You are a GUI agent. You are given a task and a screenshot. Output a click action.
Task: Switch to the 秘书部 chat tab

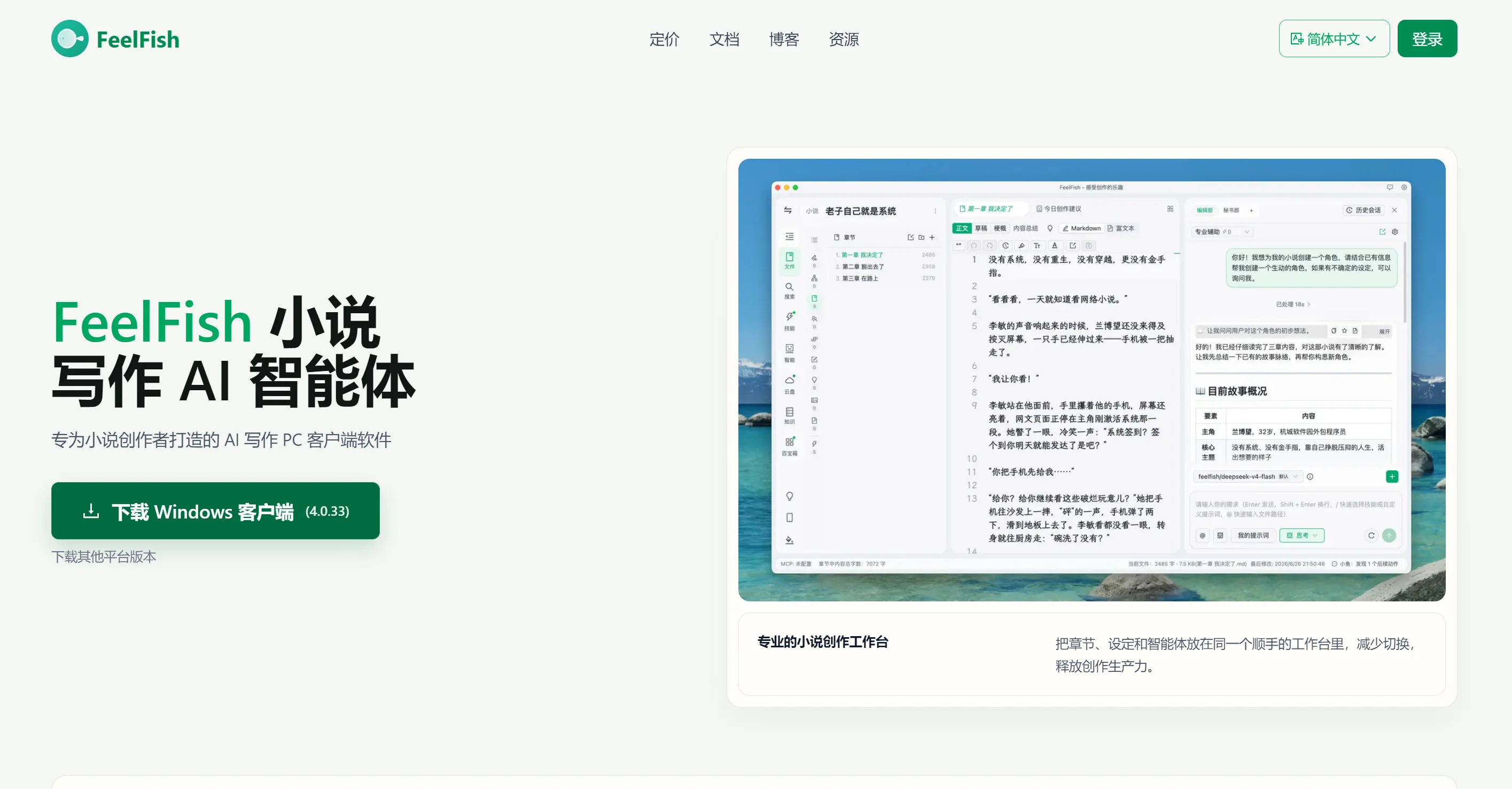pos(1232,210)
